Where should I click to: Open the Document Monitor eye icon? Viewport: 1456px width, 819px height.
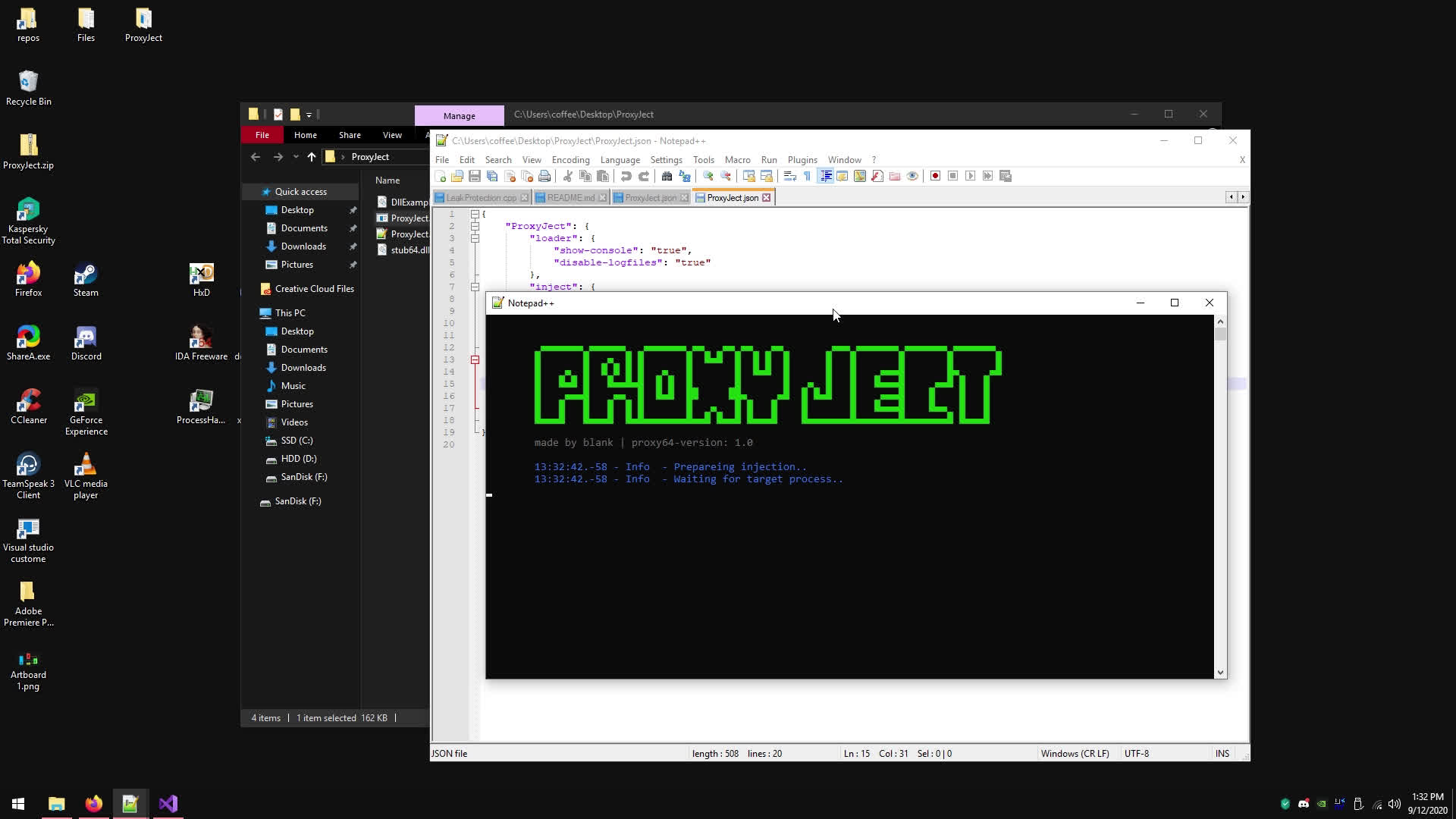click(912, 176)
